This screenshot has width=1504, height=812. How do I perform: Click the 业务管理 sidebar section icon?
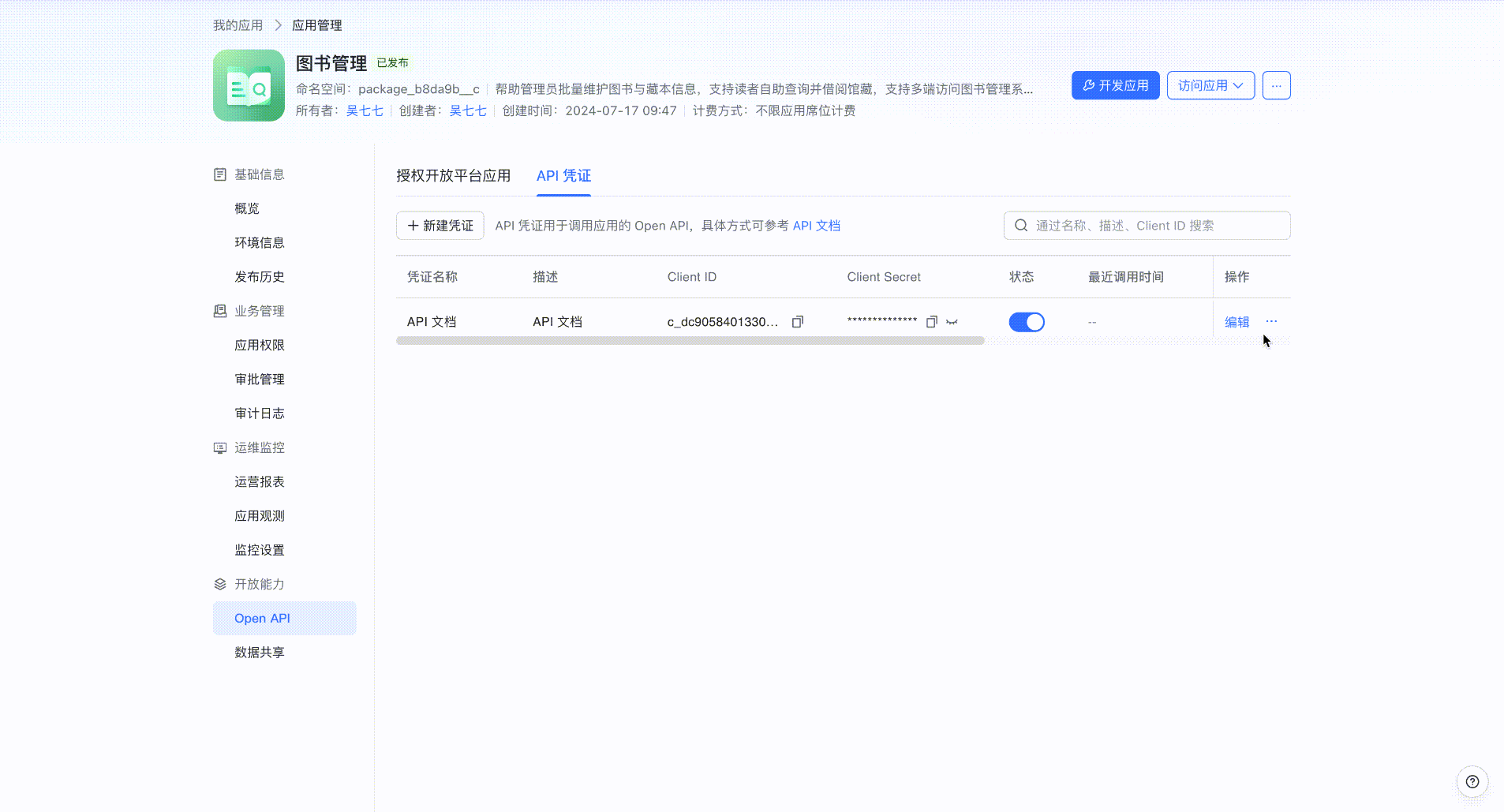[x=219, y=310]
